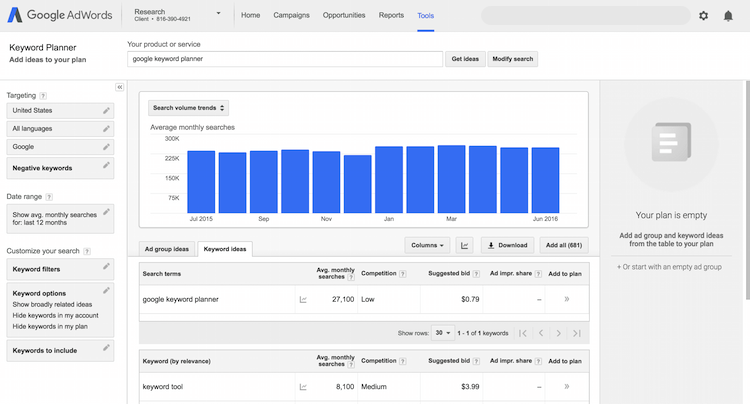Collapse the left sidebar panel
Image resolution: width=750 pixels, height=404 pixels.
click(x=120, y=87)
